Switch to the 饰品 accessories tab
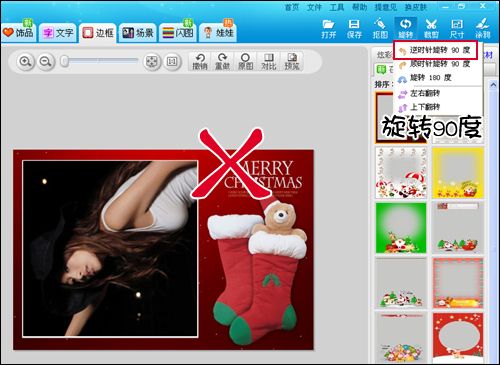This screenshot has width=500, height=365. click(x=18, y=33)
